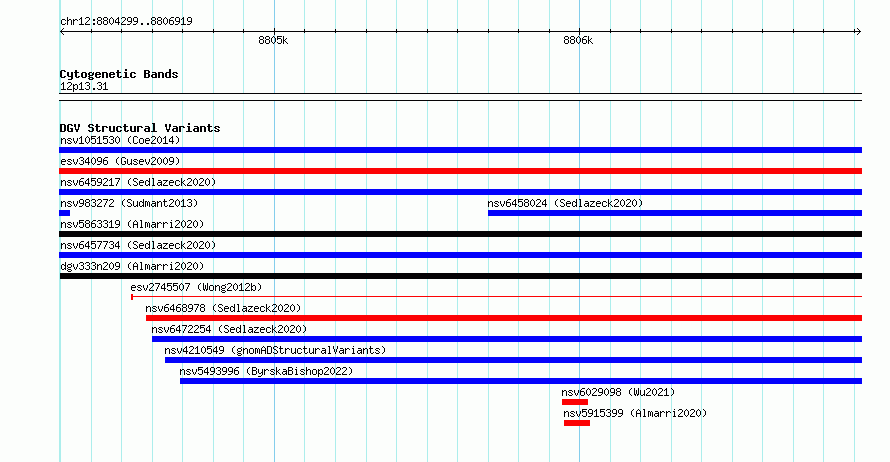Select the red esv34096 variant bar
Viewport: 890px width, 462px height.
460,171
